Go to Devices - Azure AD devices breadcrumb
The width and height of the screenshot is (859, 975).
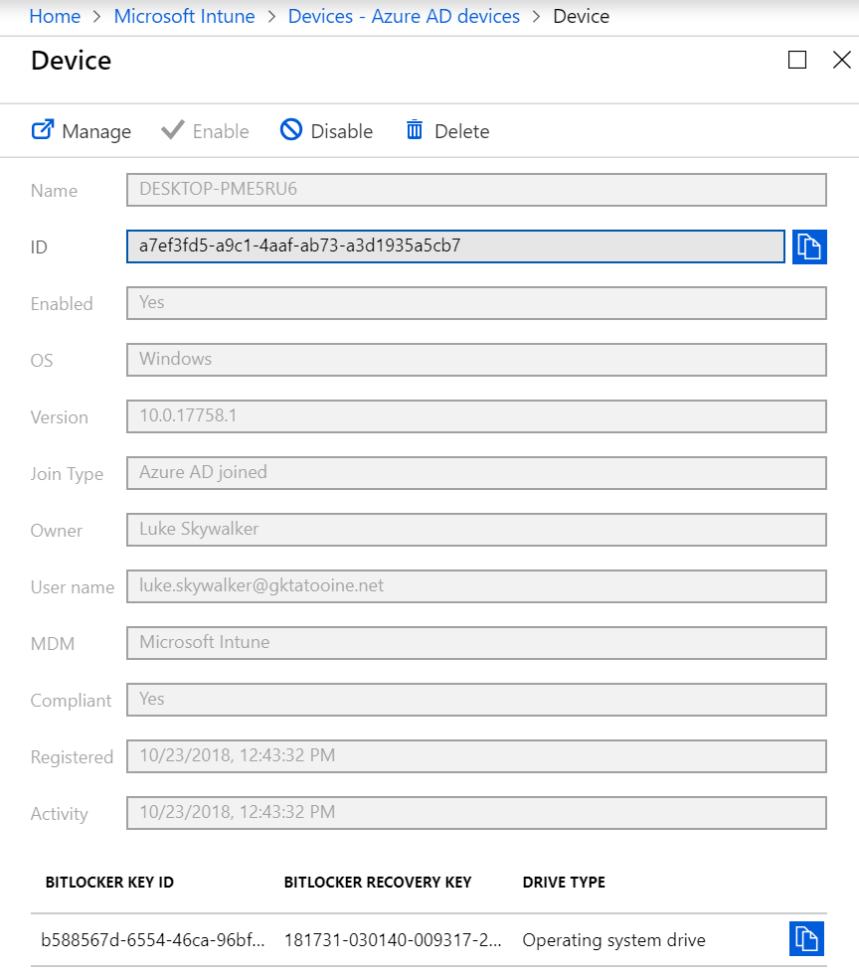[x=403, y=16]
